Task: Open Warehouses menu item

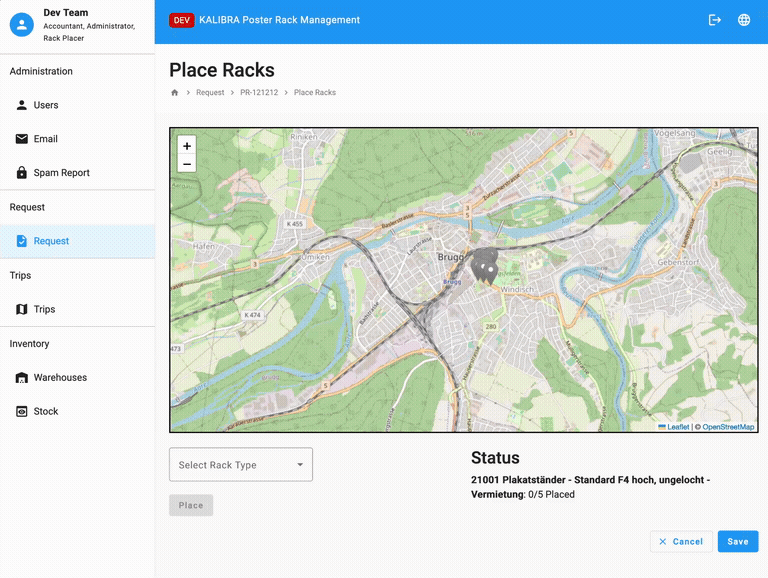Action: 77,378
